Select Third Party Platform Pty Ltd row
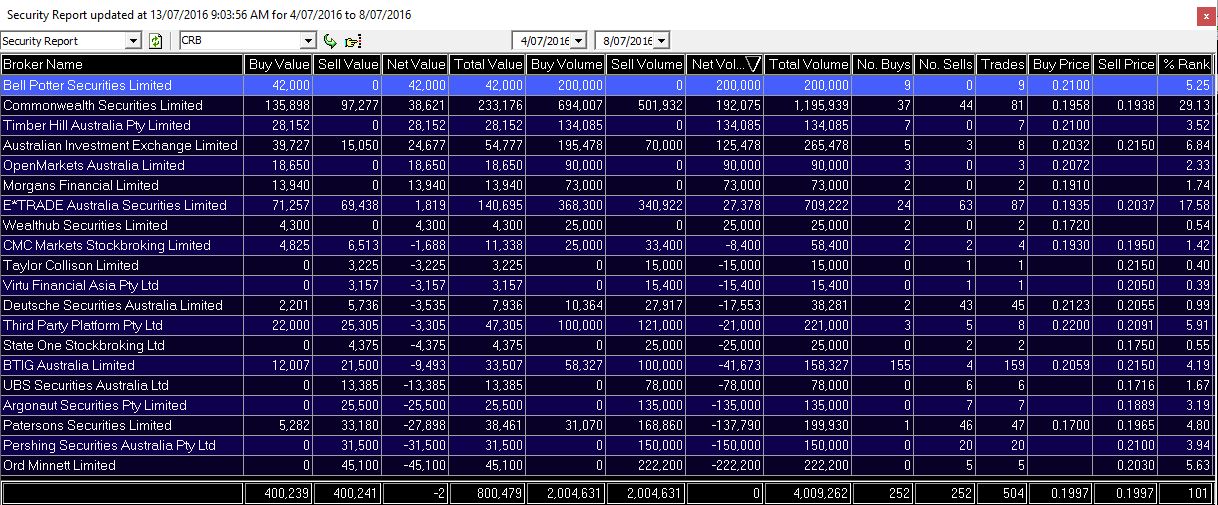This screenshot has height=505, width=1218. click(x=608, y=326)
